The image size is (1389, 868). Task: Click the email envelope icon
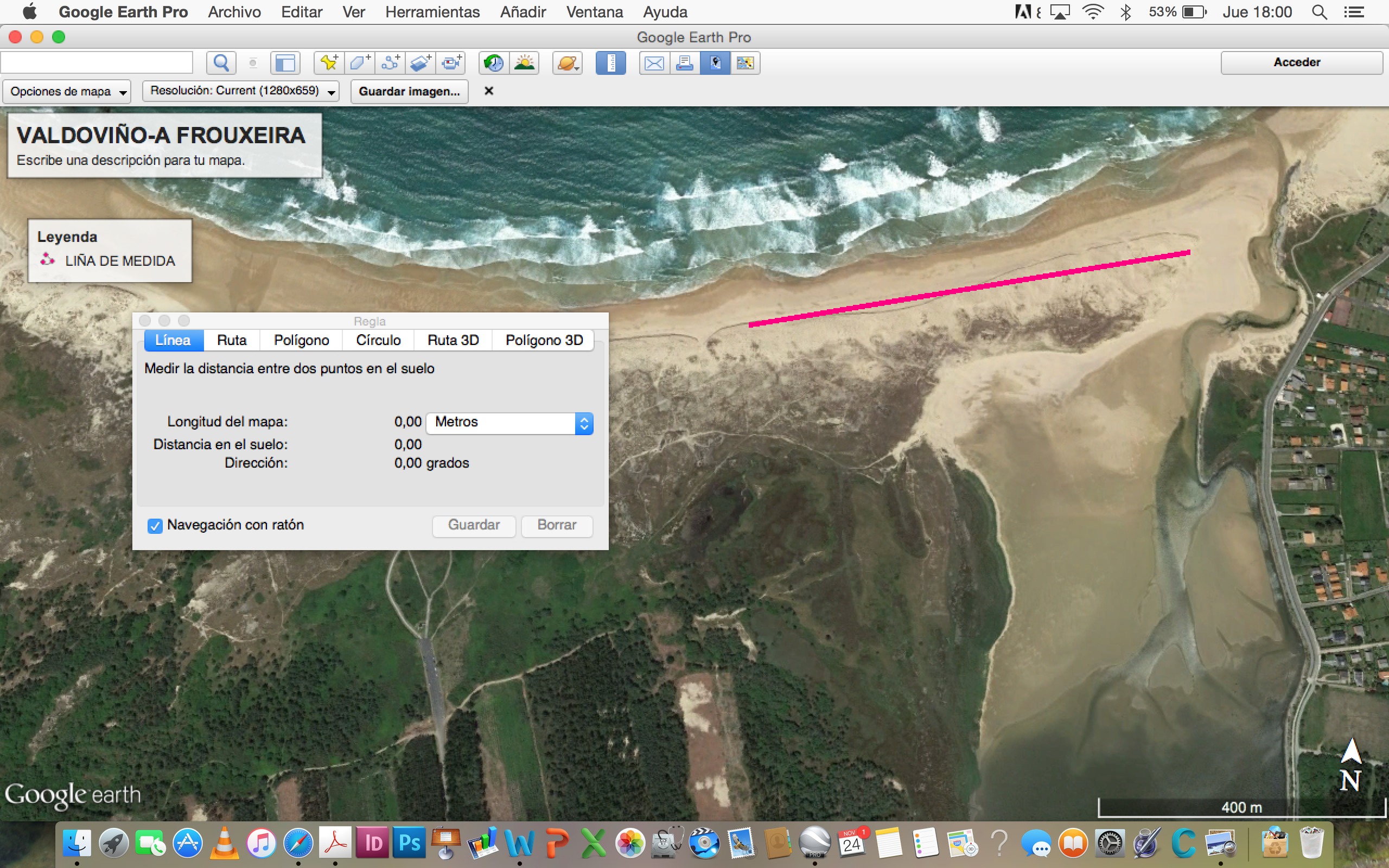point(654,62)
